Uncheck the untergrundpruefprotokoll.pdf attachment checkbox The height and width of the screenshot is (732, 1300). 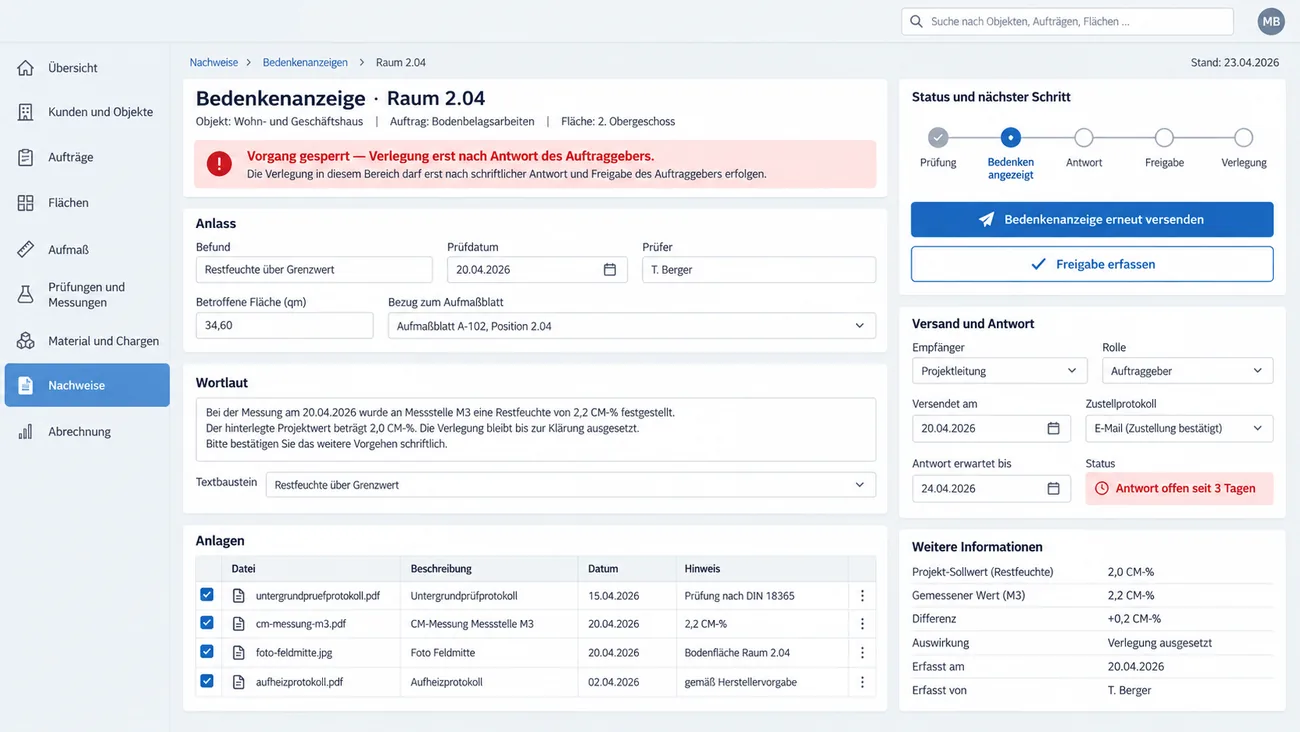click(206, 594)
